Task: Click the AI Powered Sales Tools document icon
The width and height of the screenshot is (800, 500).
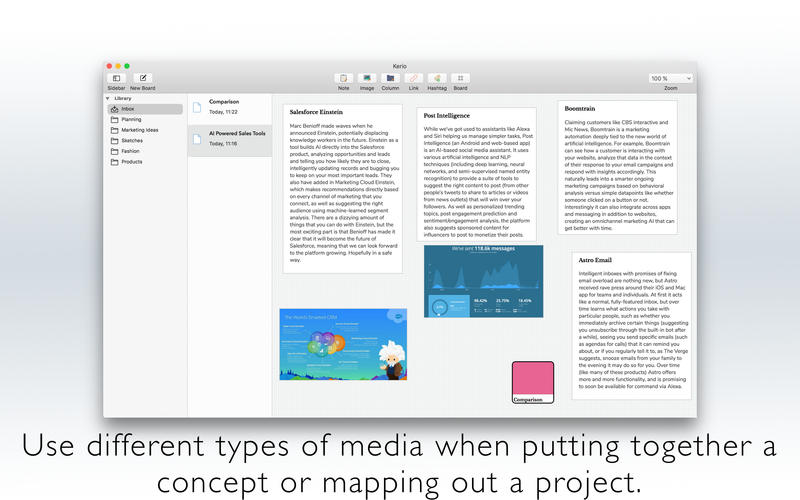Action: (197, 139)
